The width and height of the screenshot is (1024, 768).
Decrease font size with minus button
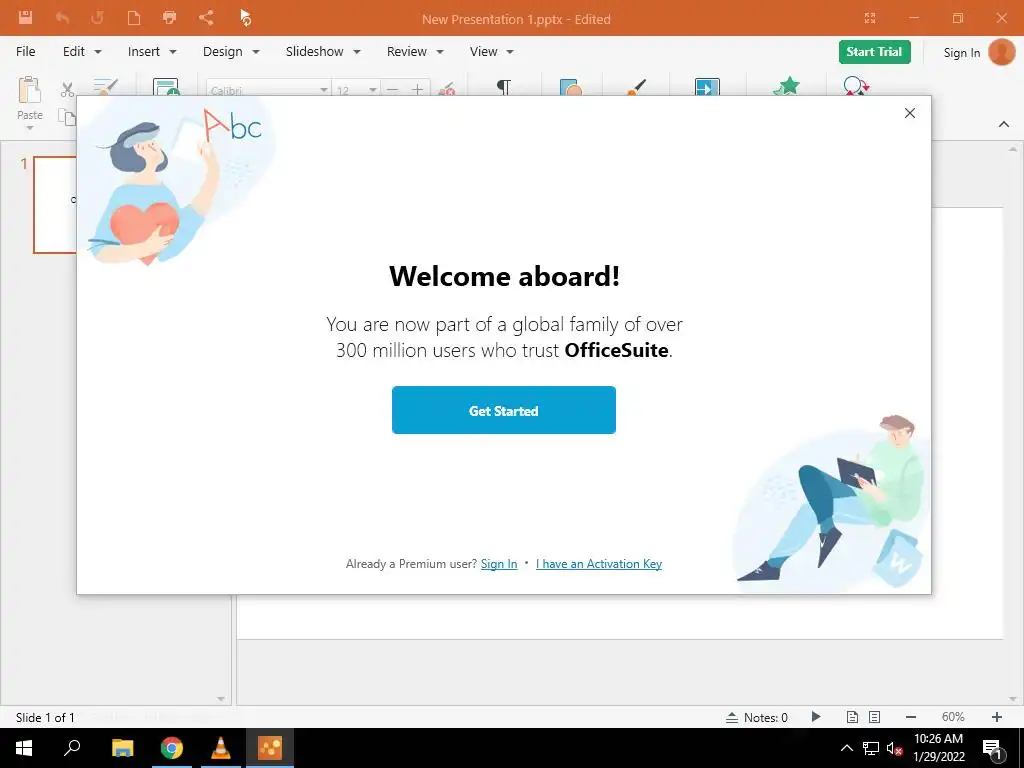(392, 89)
